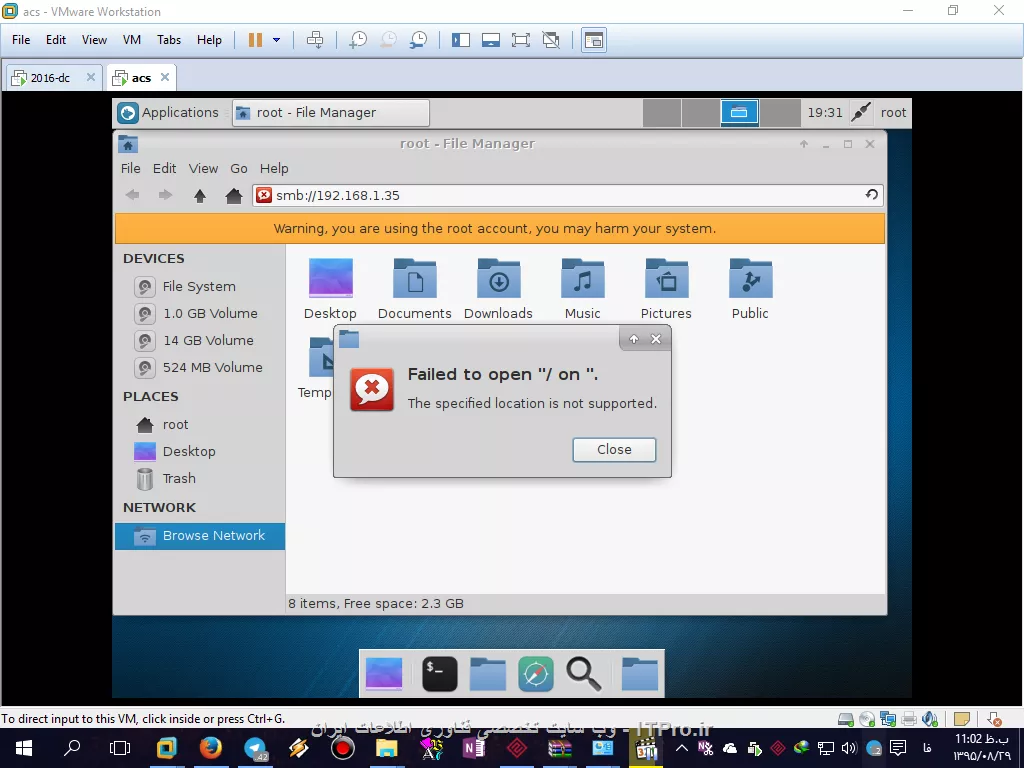Select the 14 GB Volume device
Screen dimensions: 1024x768
pyautogui.click(x=199, y=340)
